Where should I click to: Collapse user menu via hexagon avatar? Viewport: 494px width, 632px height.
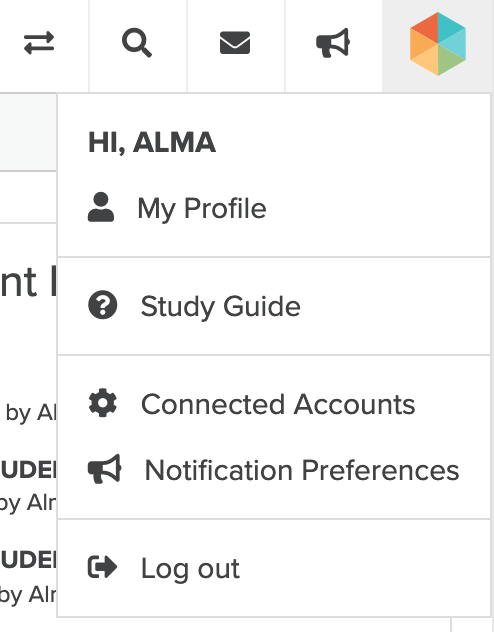(438, 44)
